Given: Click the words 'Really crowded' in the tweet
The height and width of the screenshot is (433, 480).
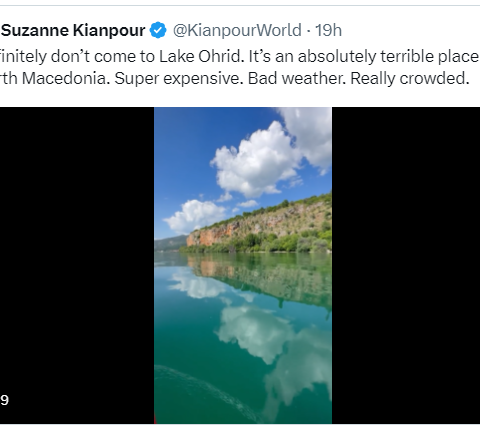Looking at the screenshot, I should (408, 79).
